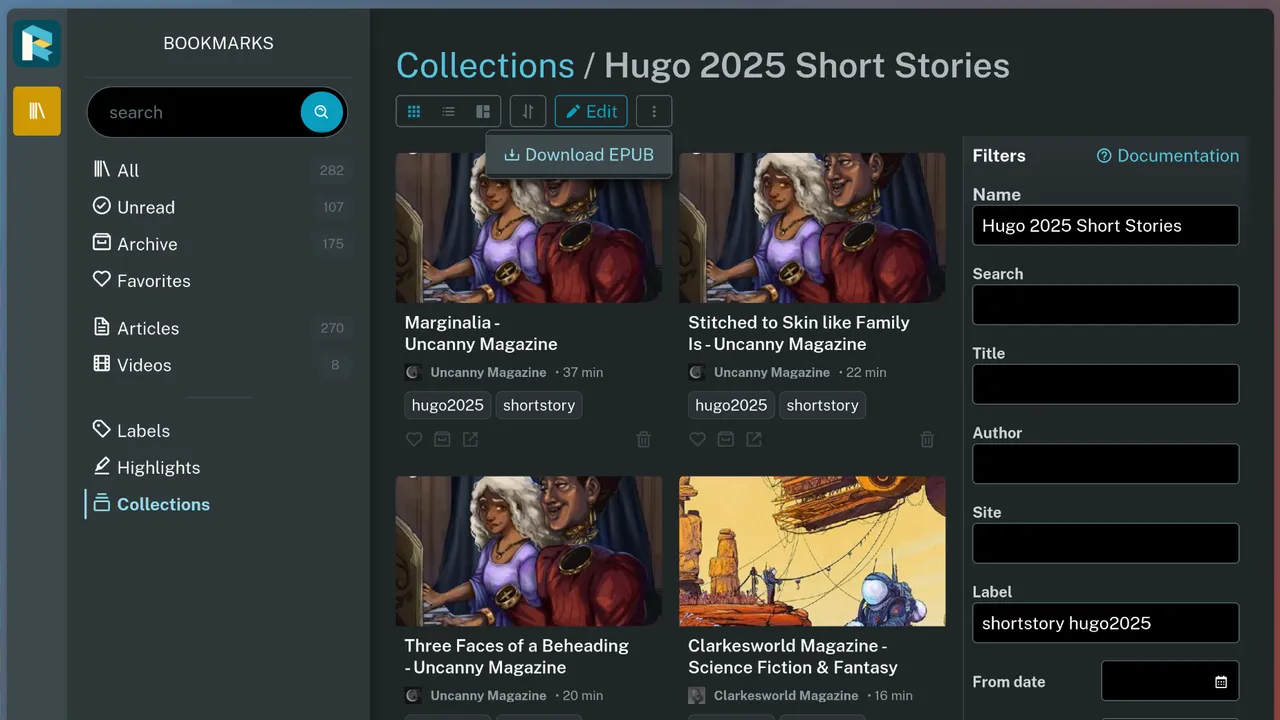Toggle the three-dot more options menu
The width and height of the screenshot is (1280, 720).
[654, 111]
